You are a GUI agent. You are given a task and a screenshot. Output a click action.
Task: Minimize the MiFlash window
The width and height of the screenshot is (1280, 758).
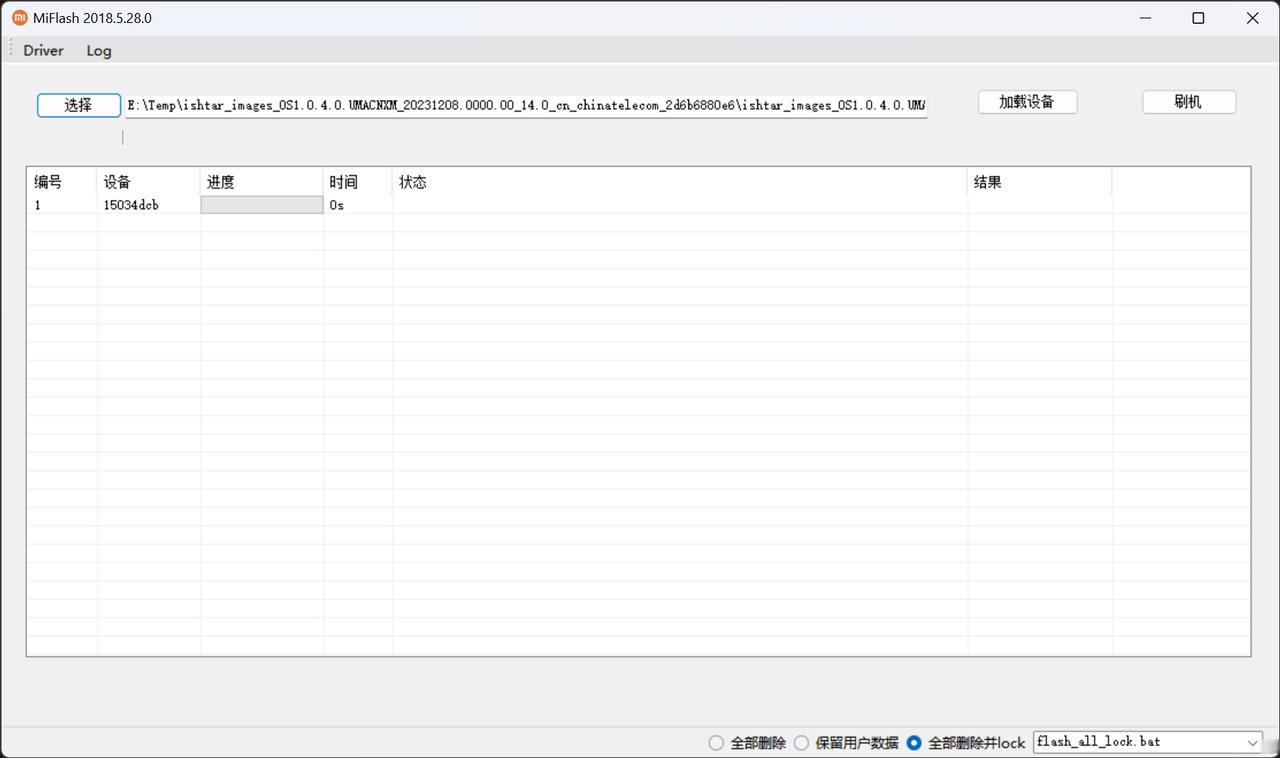pos(1145,18)
